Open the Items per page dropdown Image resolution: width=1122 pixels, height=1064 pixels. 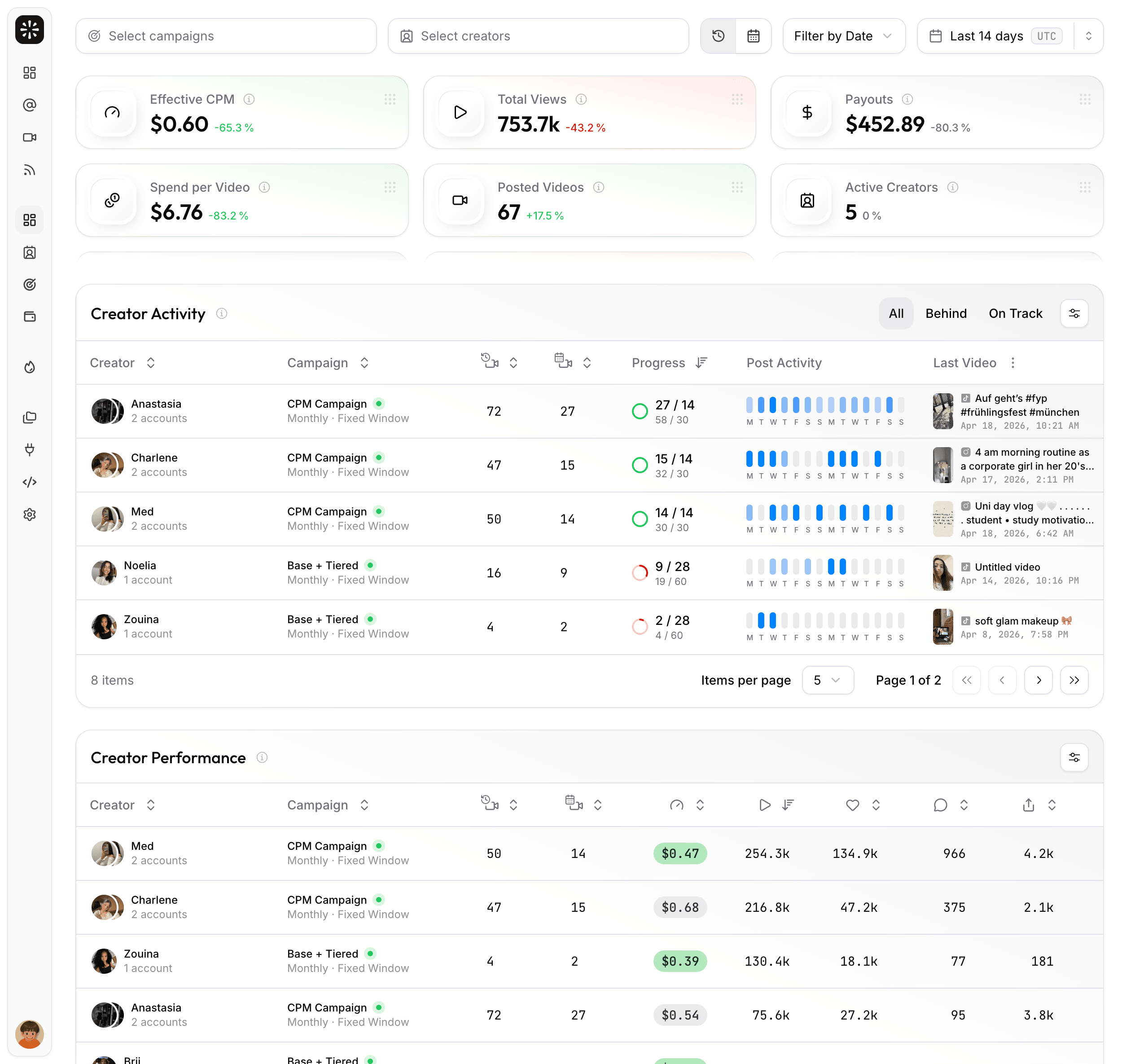click(827, 680)
